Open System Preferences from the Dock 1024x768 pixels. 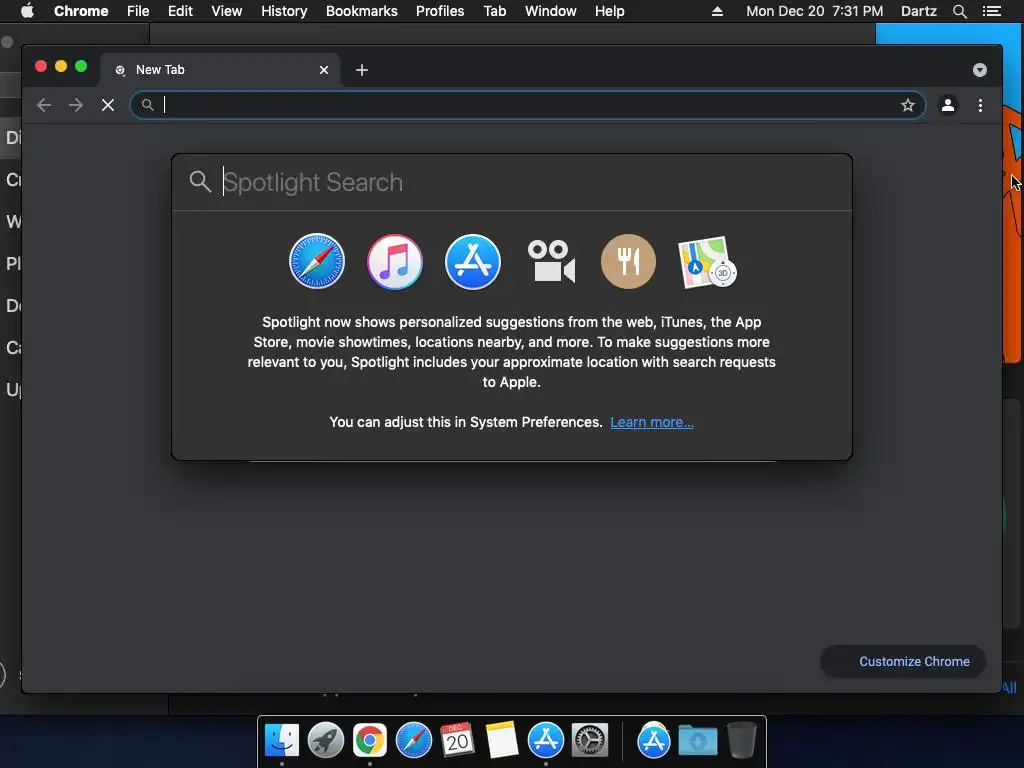pyautogui.click(x=590, y=740)
